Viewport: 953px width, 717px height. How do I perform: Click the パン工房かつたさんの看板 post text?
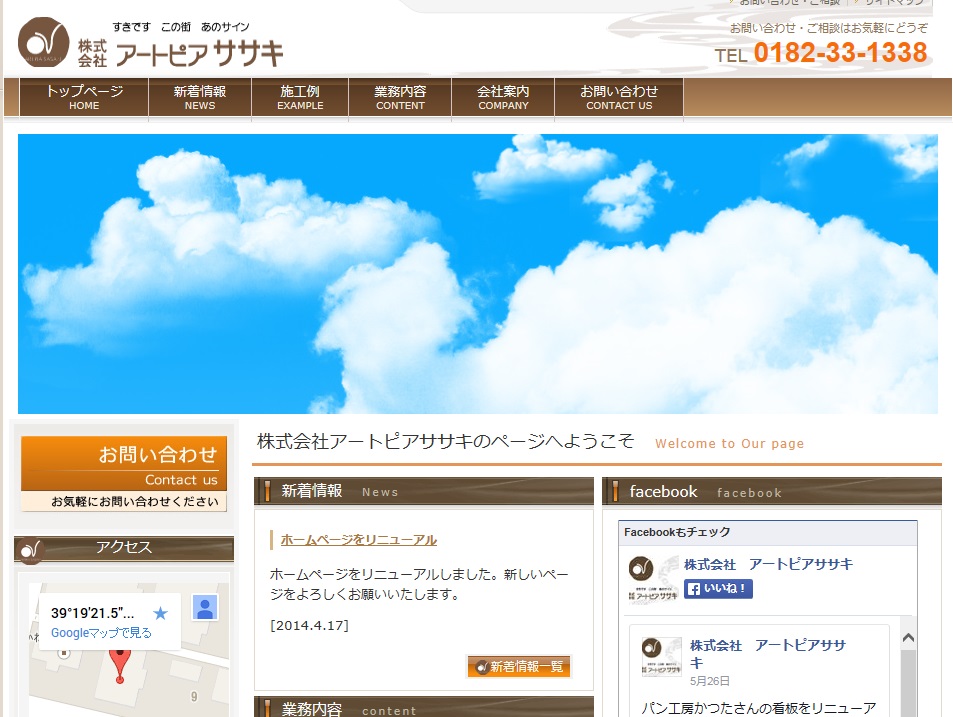click(x=759, y=708)
